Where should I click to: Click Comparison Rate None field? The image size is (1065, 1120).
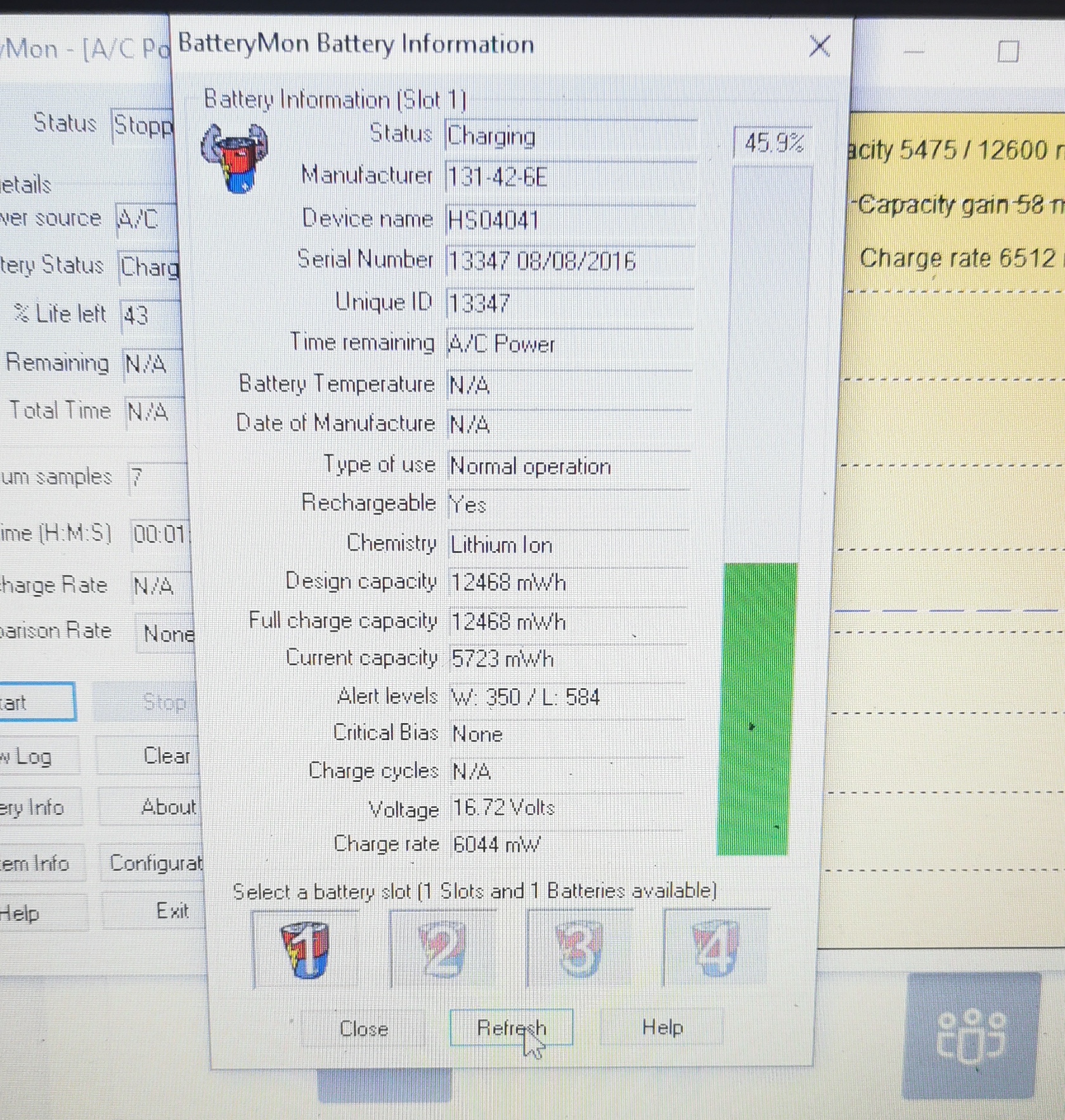click(x=166, y=634)
